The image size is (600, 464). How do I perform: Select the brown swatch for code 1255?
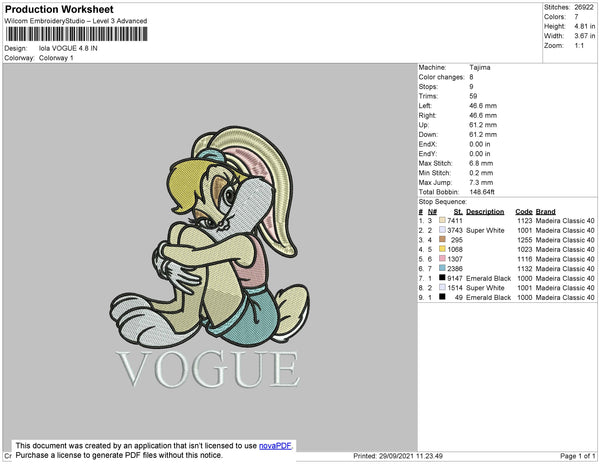442,239
